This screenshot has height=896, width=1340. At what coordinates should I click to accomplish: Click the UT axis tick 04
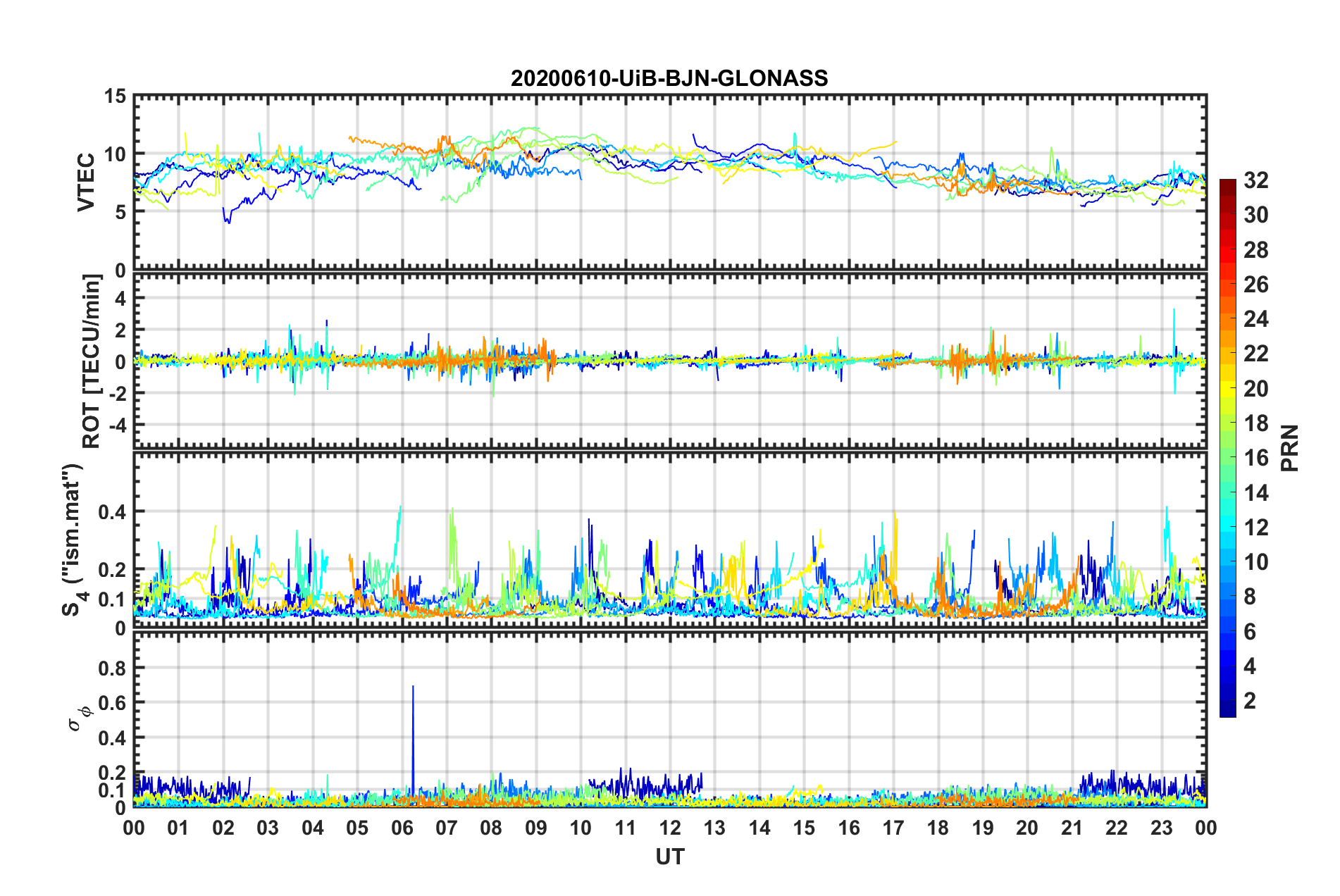coord(313,828)
